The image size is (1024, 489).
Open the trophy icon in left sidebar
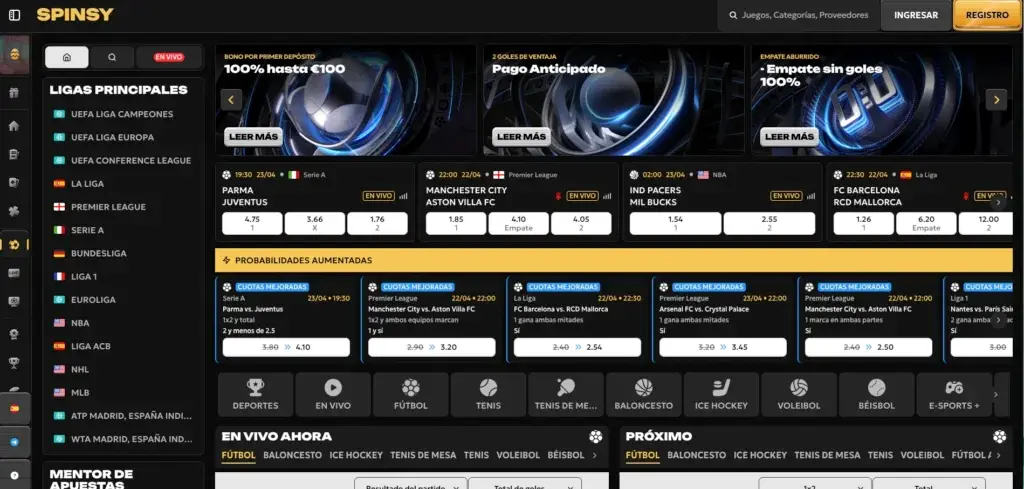click(x=14, y=363)
